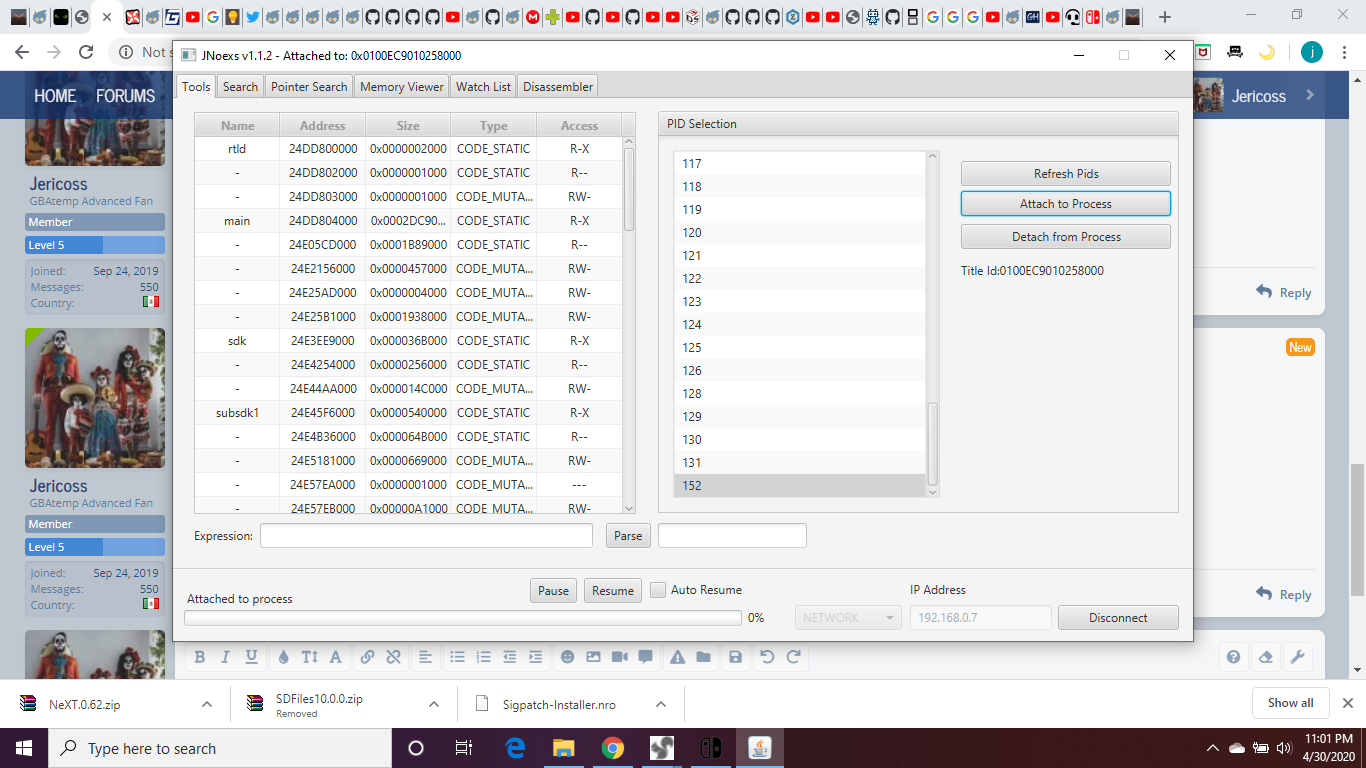Screen dimensions: 1366x768
Task: Open the smilies picker
Action: tap(567, 657)
